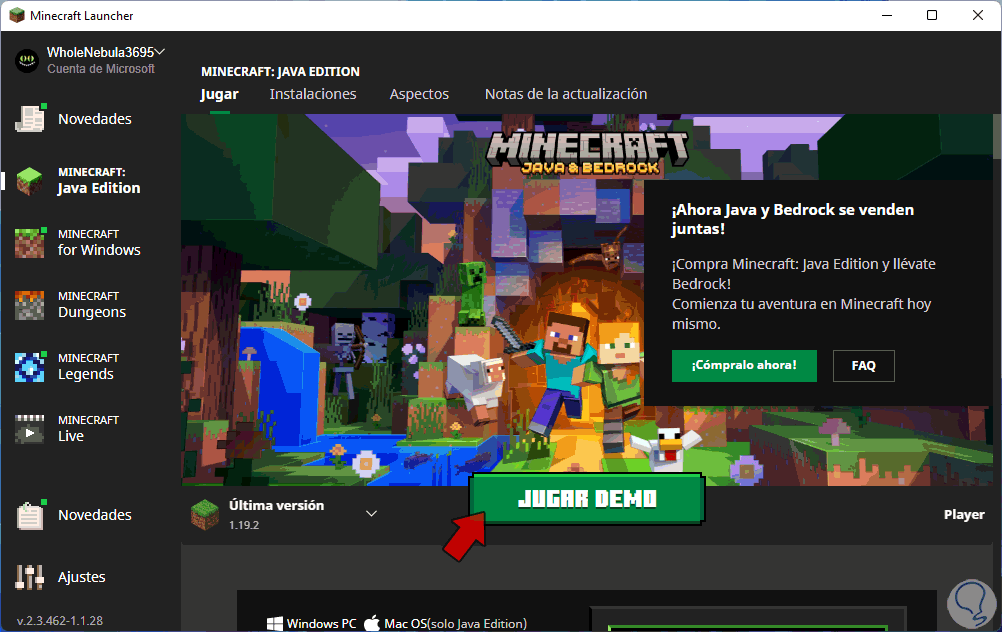Screen dimensions: 1002x632
Task: Click the version number v.2.3.462-1.1.28
Action: (59, 620)
